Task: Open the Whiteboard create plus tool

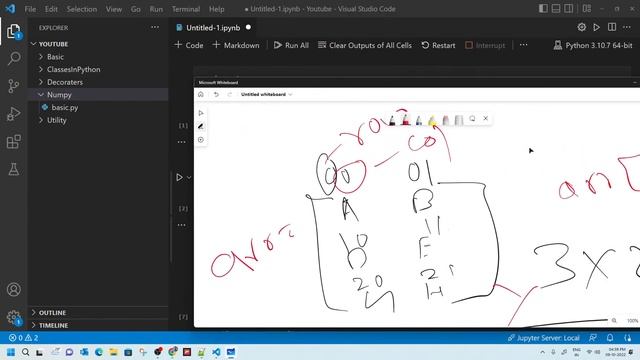Action: [201, 140]
